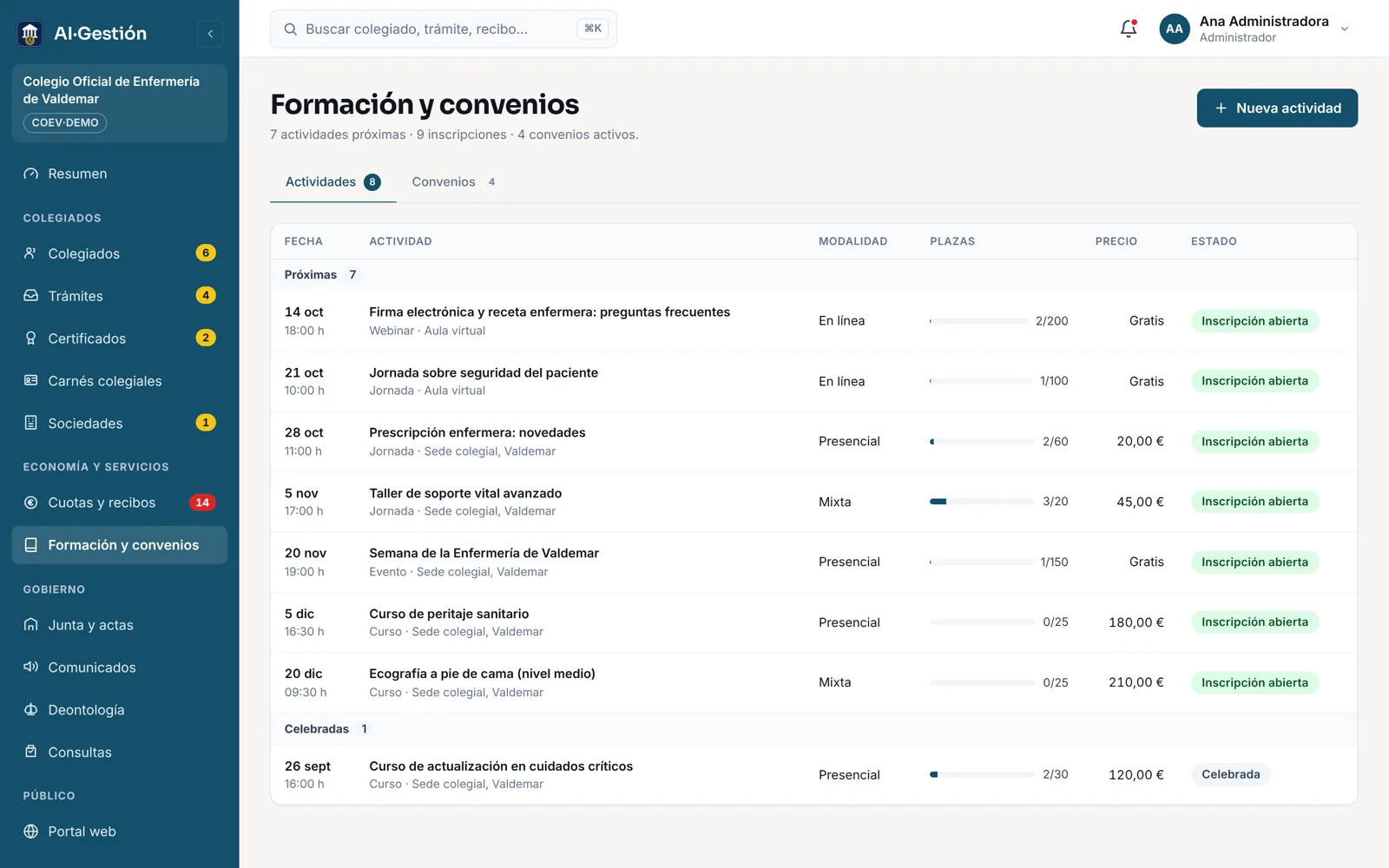Toggle the Celebradas group header
Image resolution: width=1389 pixels, height=868 pixels.
(x=813, y=729)
